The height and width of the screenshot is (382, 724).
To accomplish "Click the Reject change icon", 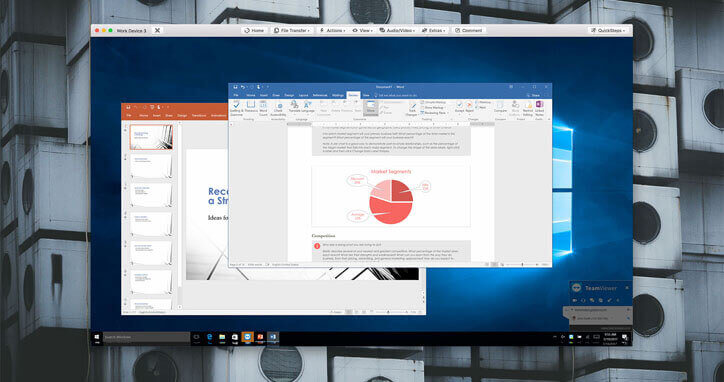I will click(469, 107).
